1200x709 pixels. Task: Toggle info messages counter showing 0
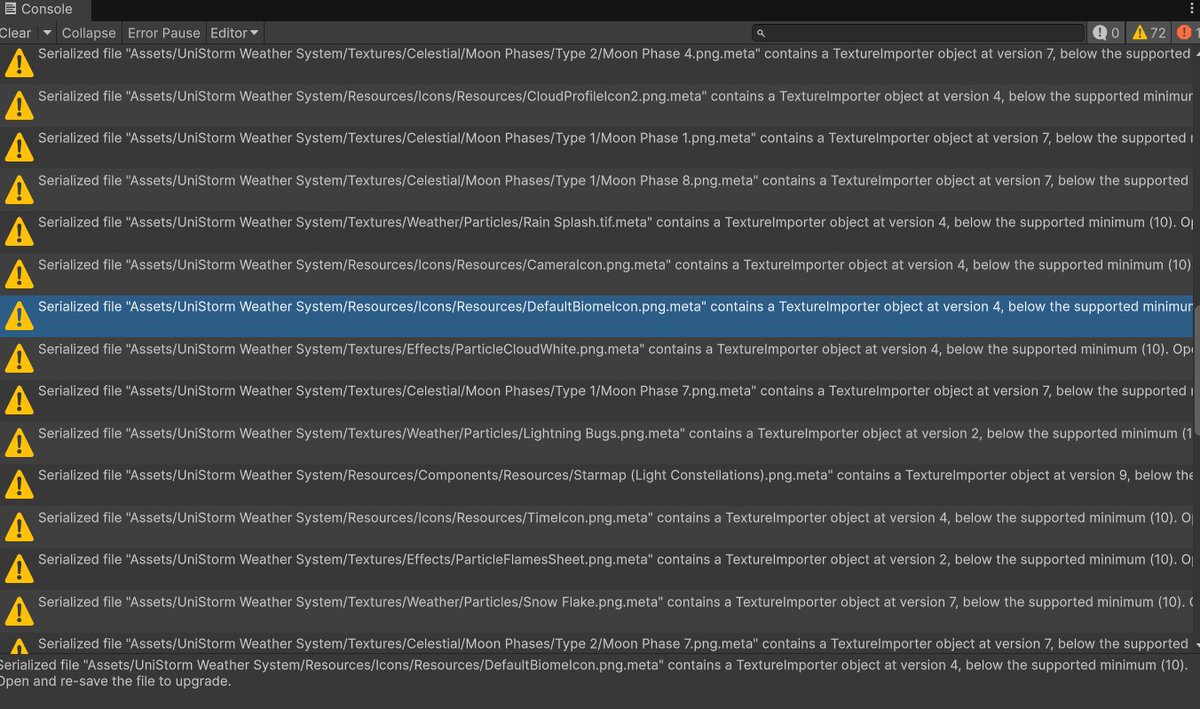[x=1106, y=33]
